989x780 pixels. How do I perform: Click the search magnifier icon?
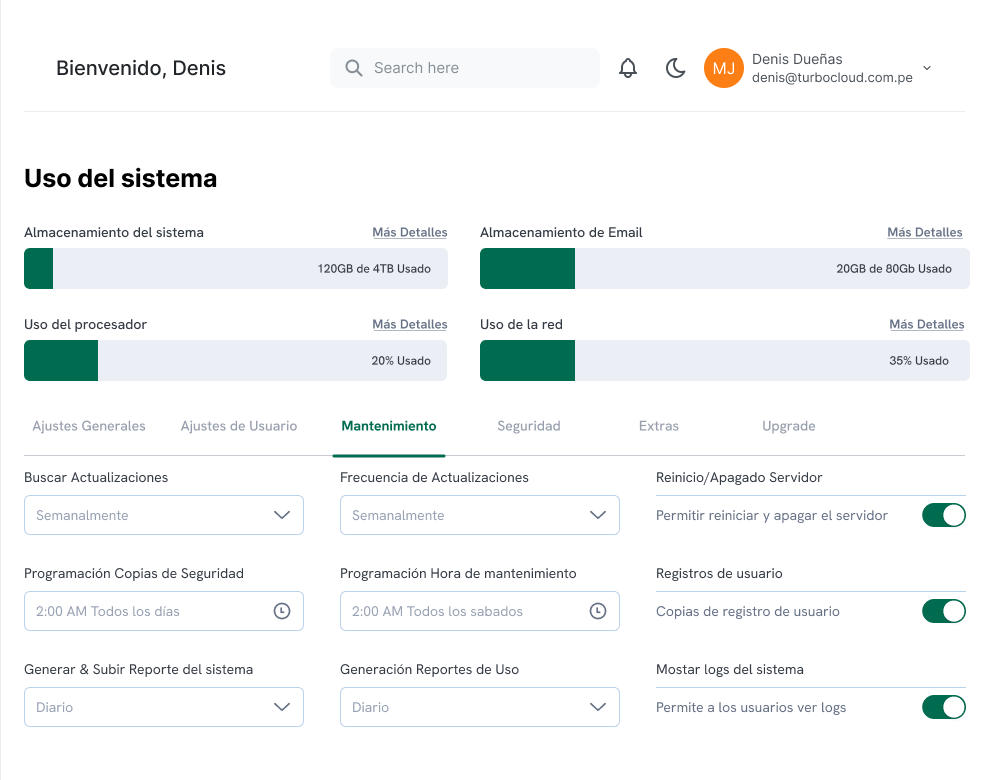[353, 68]
